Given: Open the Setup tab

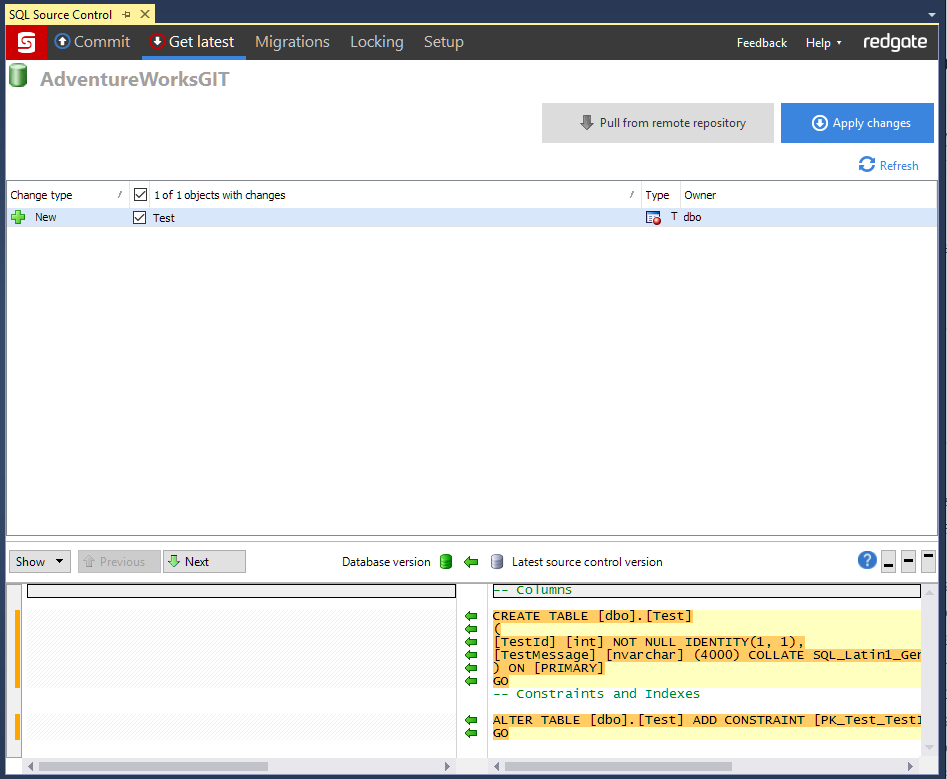Looking at the screenshot, I should tap(443, 42).
